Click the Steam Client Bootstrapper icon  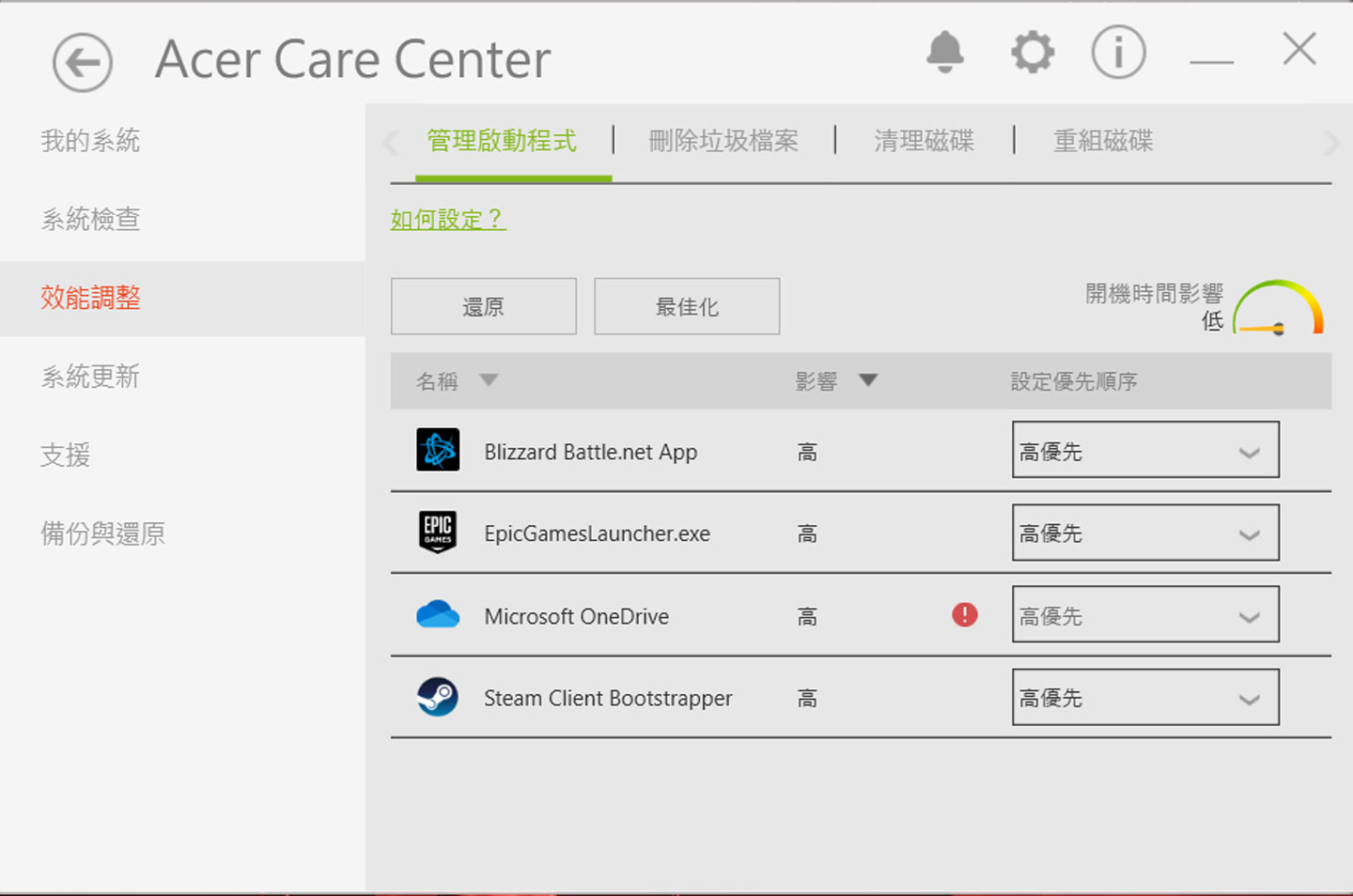438,697
